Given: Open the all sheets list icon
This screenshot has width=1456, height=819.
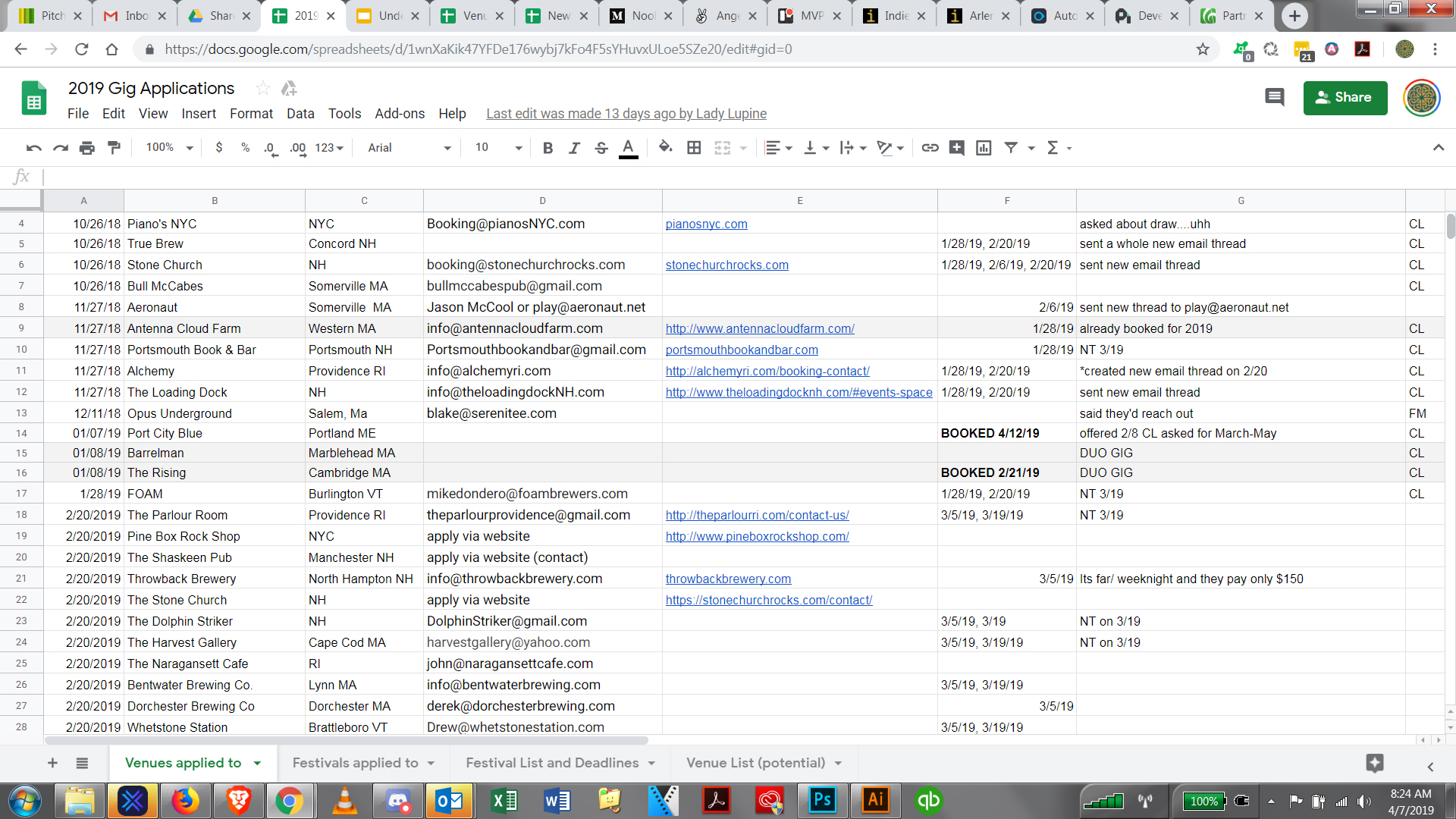Looking at the screenshot, I should coord(82,763).
